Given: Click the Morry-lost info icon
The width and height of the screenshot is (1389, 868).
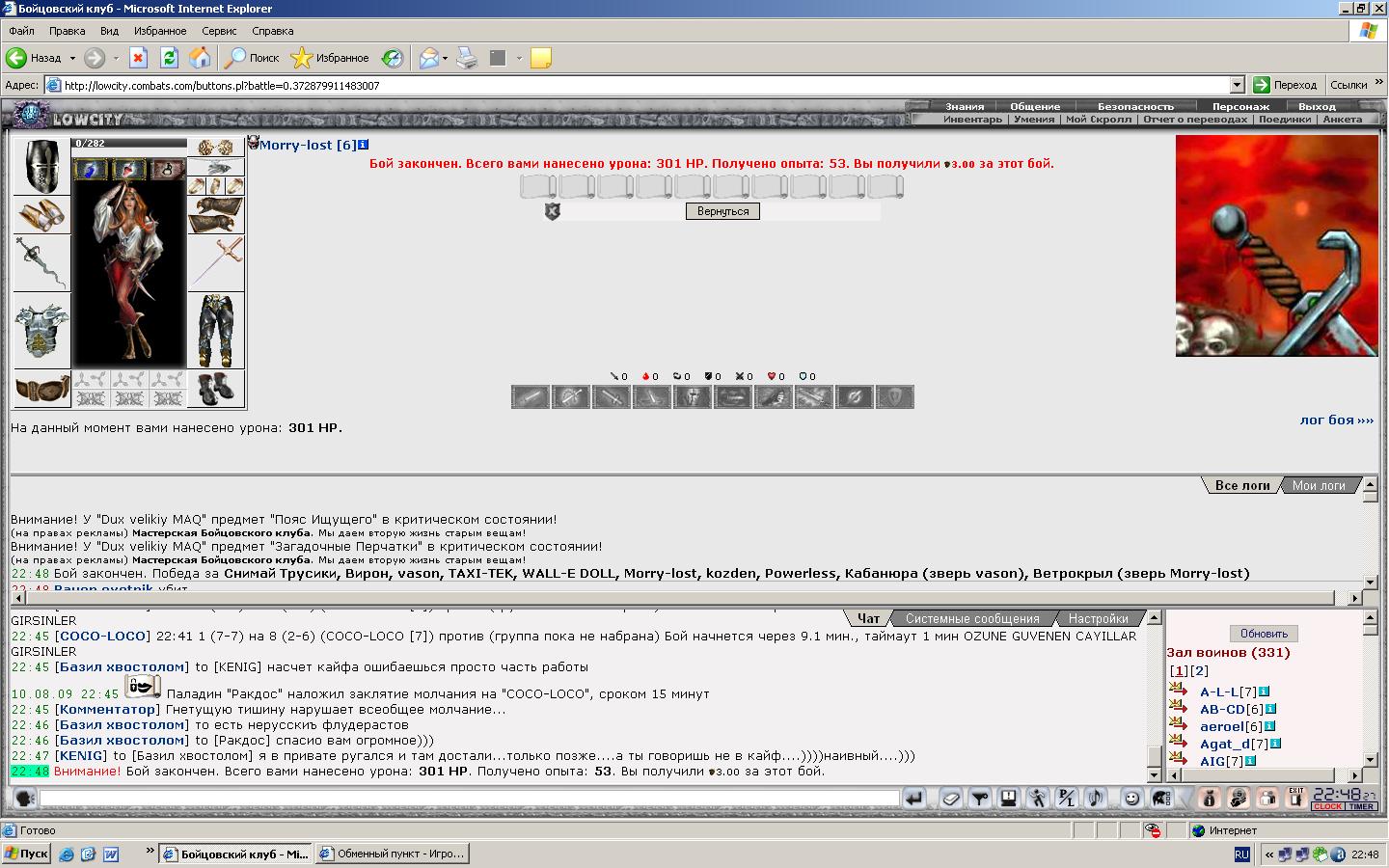Looking at the screenshot, I should [x=364, y=145].
